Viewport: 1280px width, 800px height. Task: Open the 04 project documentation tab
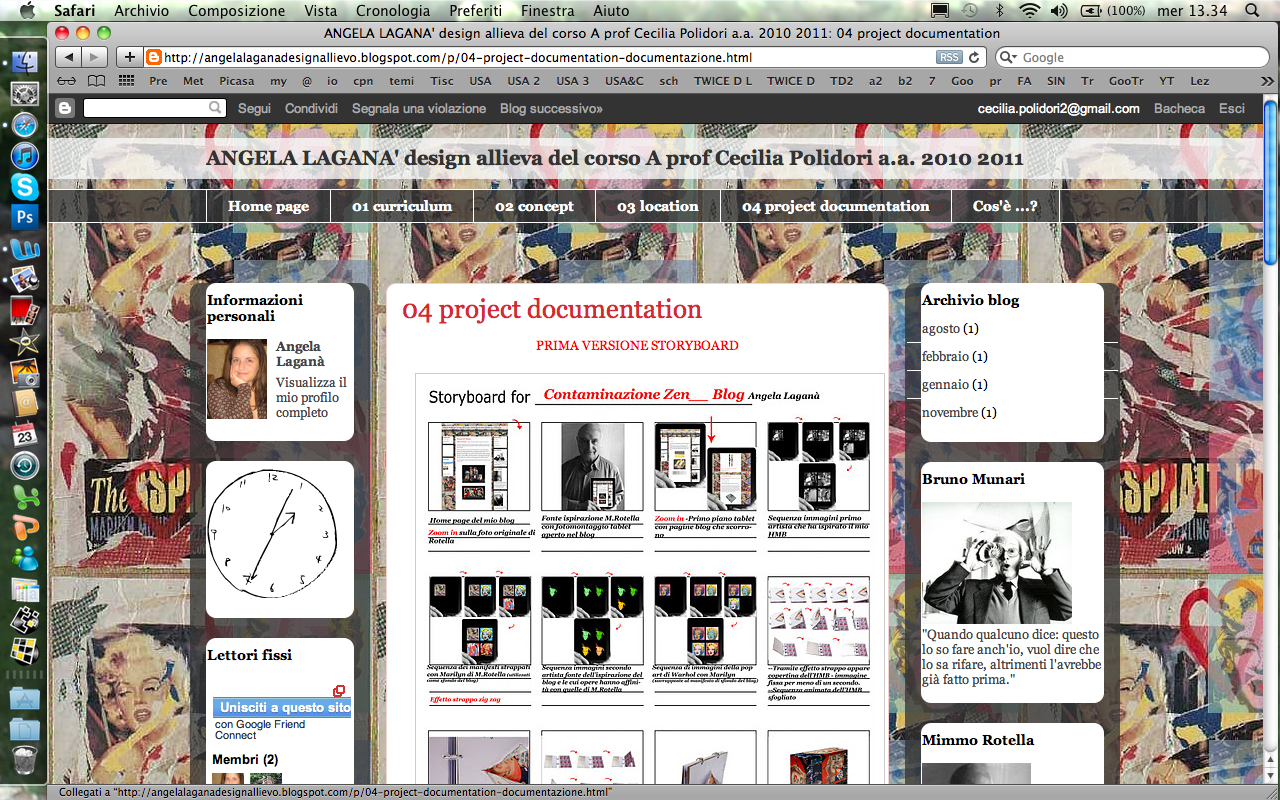point(836,206)
